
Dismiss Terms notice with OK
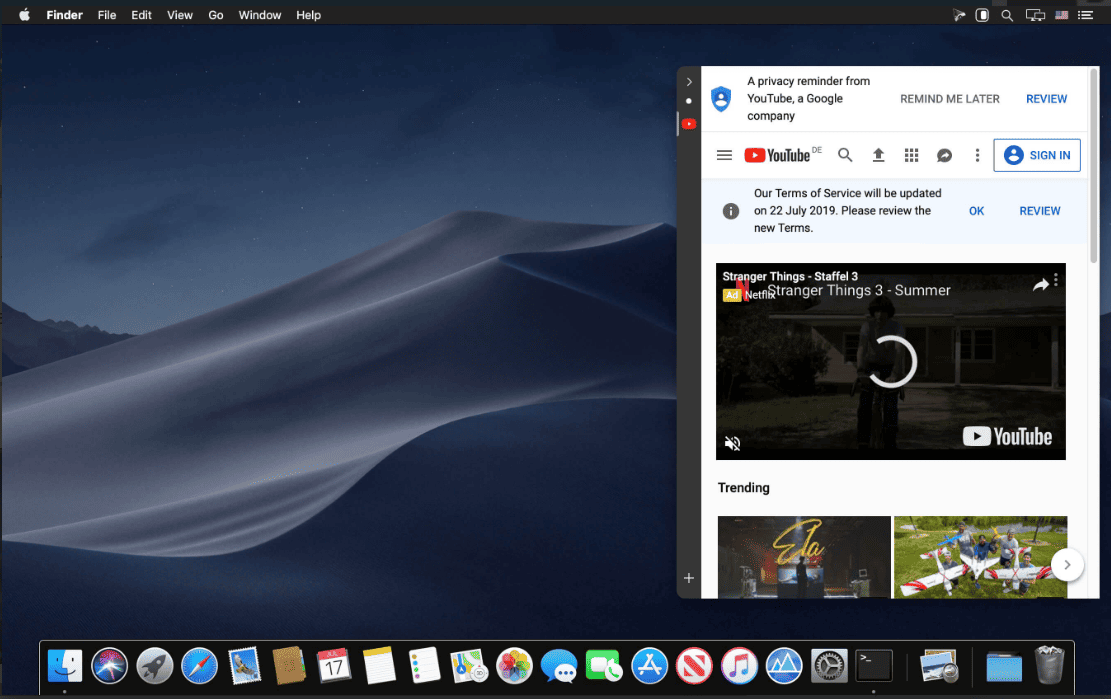point(976,211)
